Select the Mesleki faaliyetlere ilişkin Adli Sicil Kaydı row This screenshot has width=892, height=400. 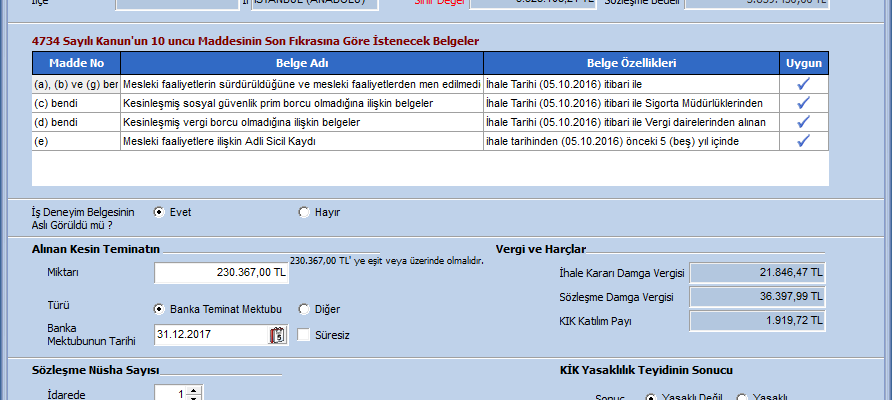point(300,141)
